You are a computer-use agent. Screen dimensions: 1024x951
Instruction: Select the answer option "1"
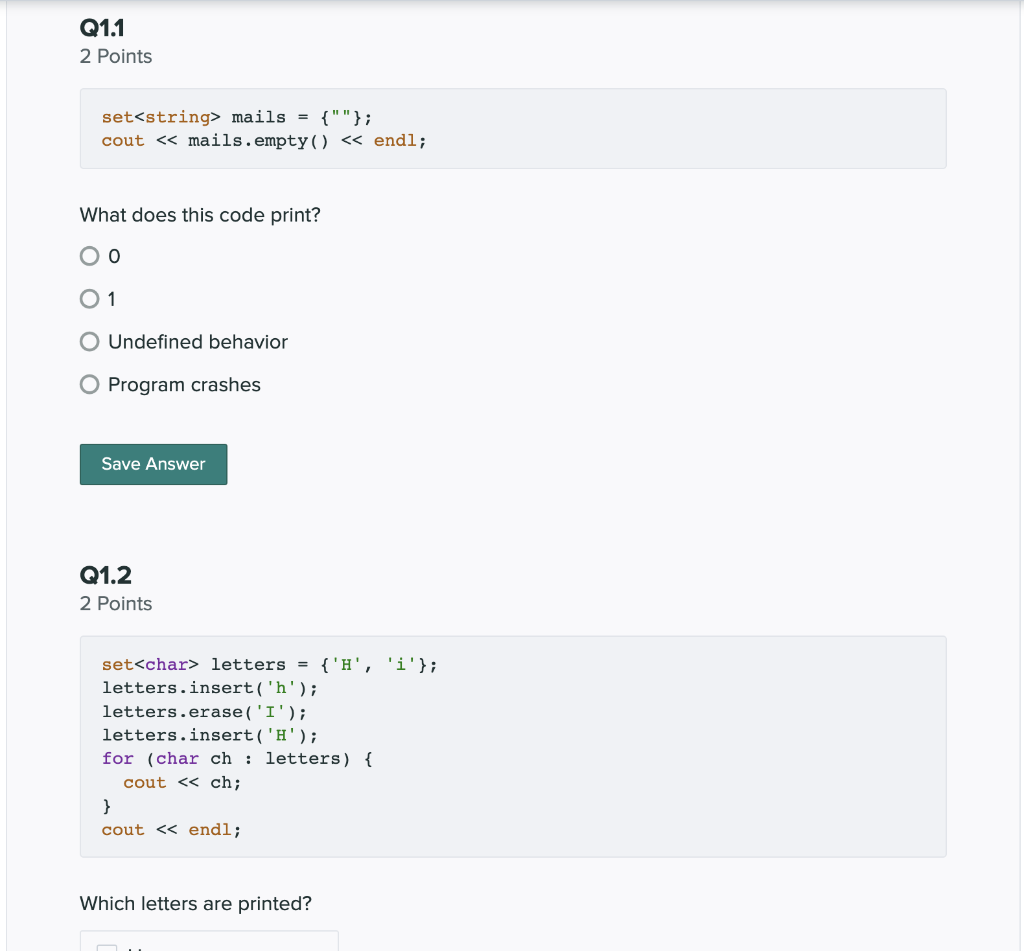[89, 299]
